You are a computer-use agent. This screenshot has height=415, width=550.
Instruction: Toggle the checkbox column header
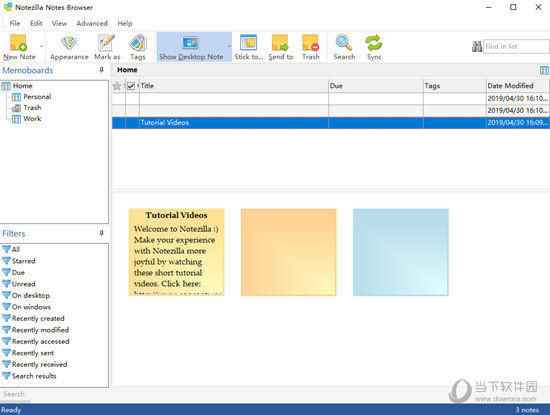pos(131,86)
